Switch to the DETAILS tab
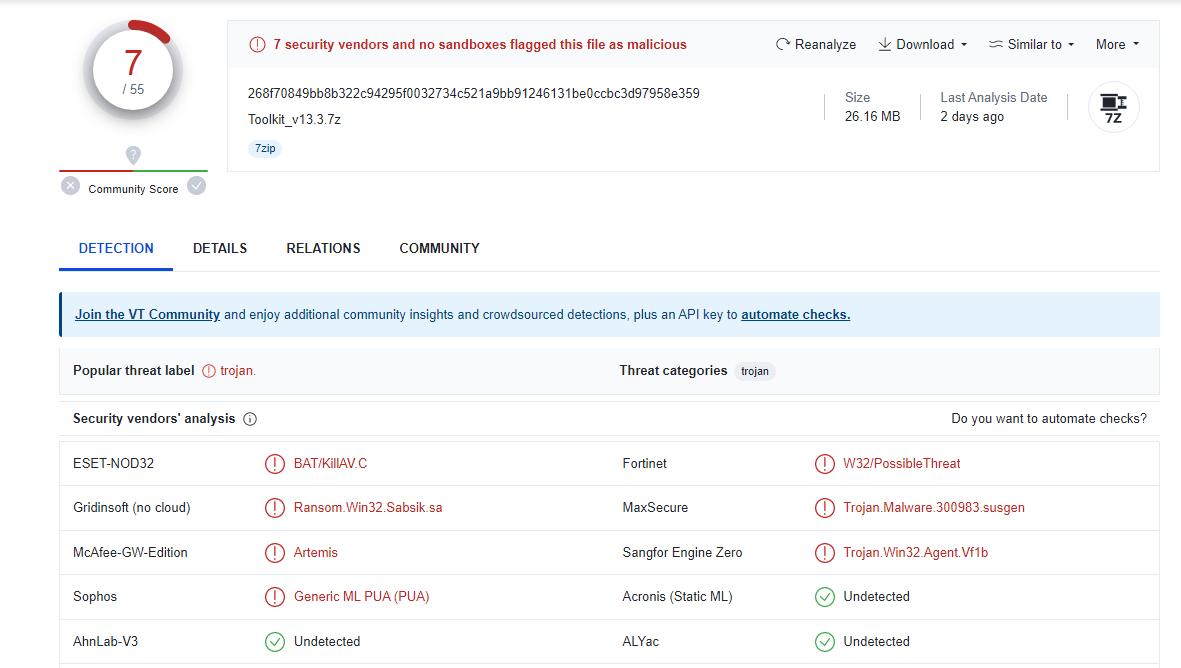The height and width of the screenshot is (668, 1181). (220, 248)
